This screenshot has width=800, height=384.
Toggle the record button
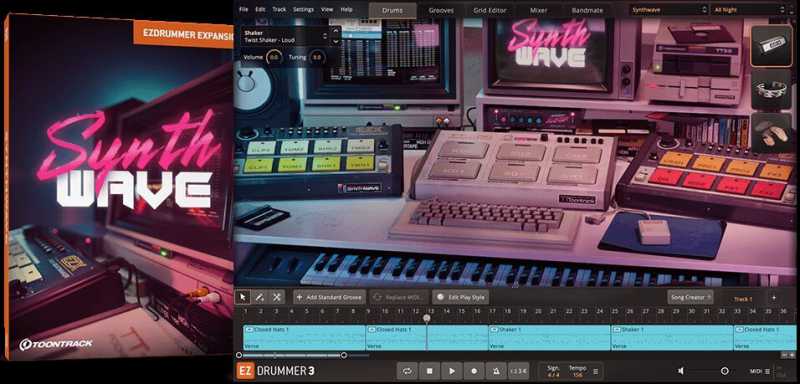pyautogui.click(x=474, y=371)
